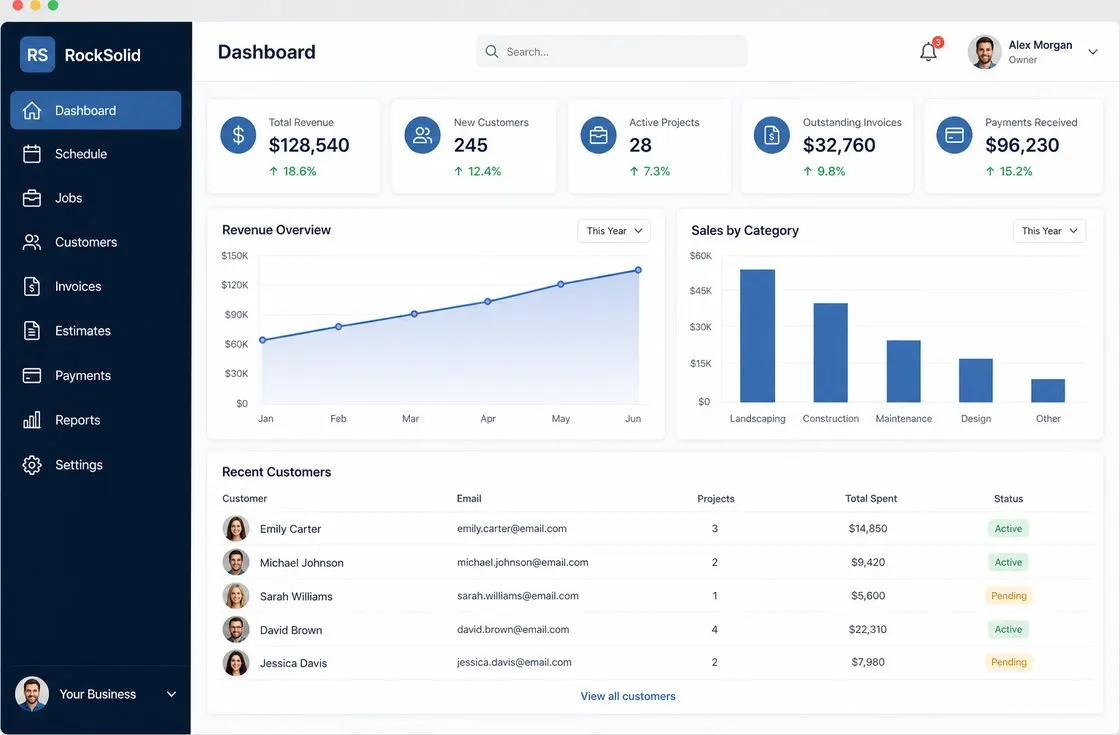Click the Jobs briefcase icon in sidebar
The image size is (1120, 735).
(x=31, y=198)
